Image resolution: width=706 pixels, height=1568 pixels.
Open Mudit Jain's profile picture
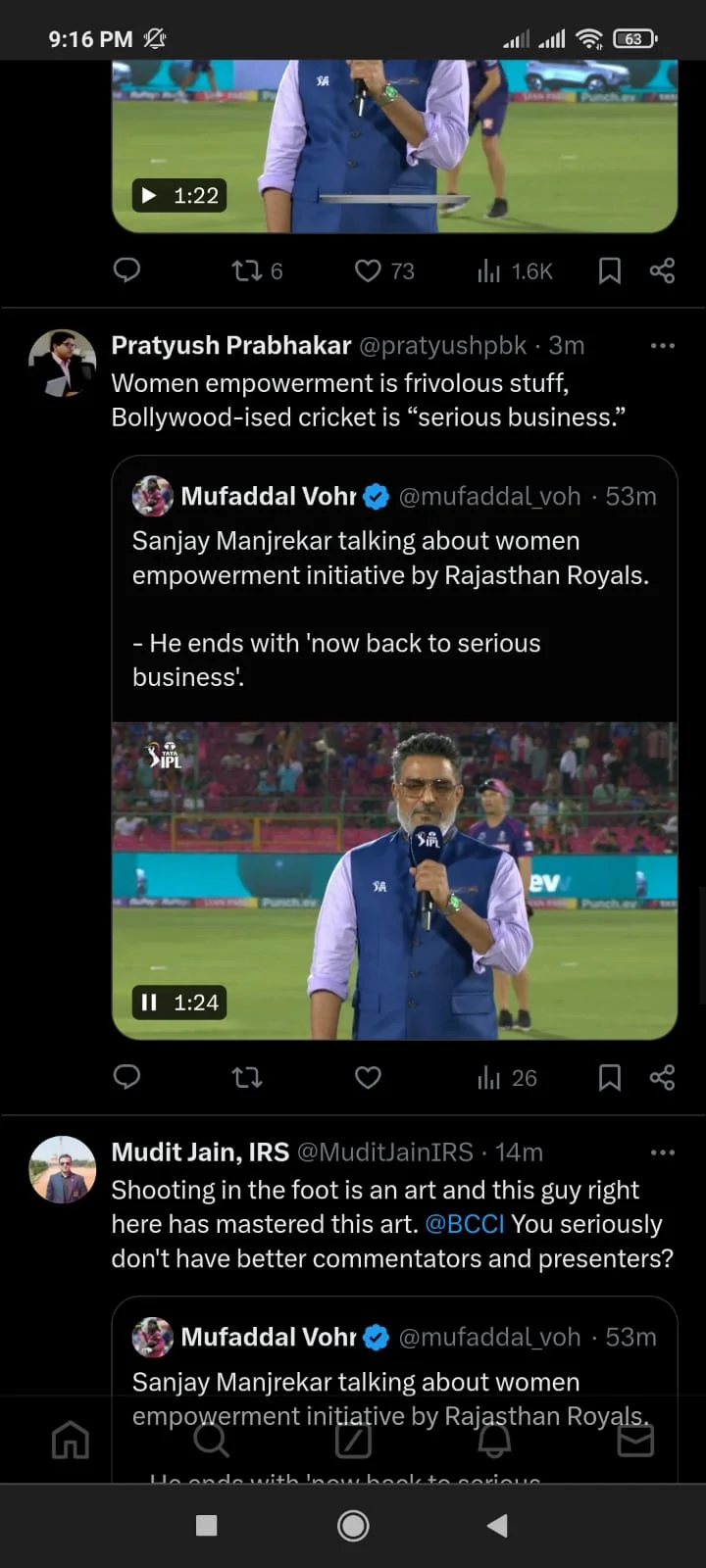[63, 1169]
